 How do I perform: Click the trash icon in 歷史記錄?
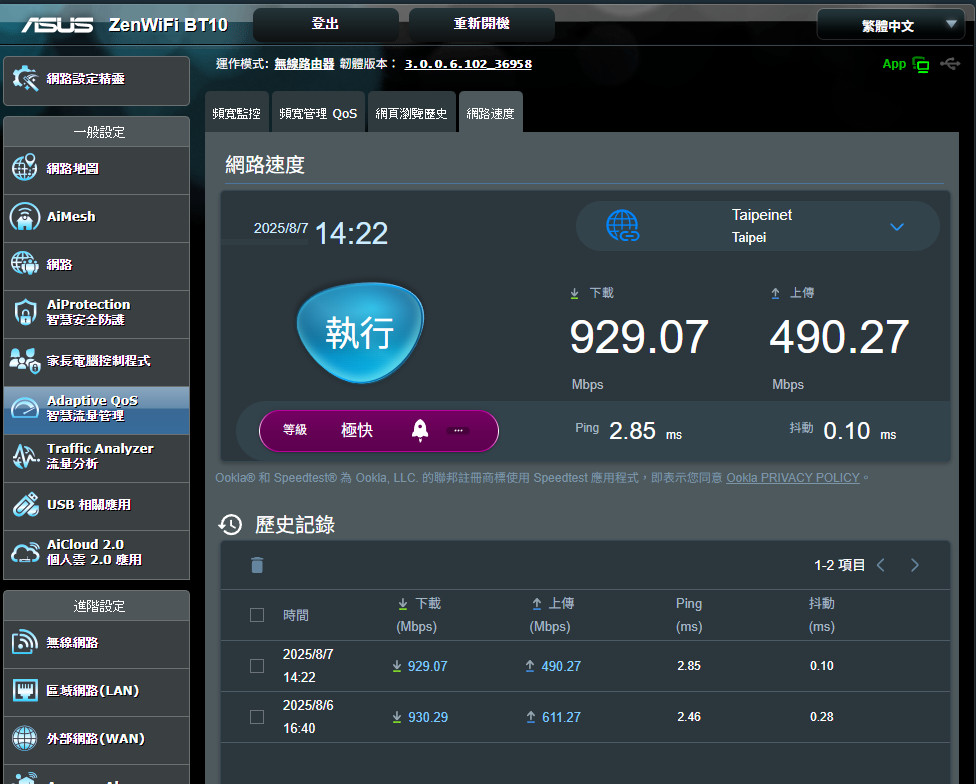257,565
